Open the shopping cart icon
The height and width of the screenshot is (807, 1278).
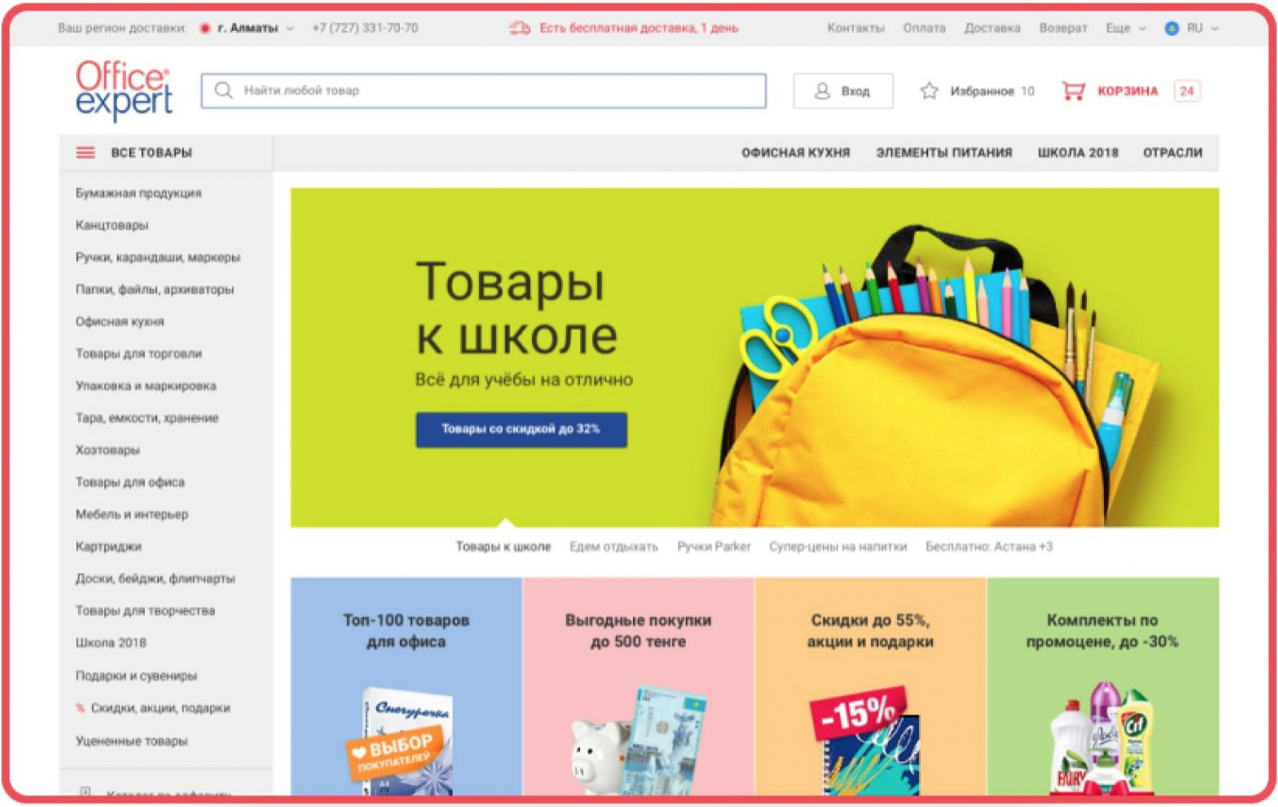tap(1073, 91)
